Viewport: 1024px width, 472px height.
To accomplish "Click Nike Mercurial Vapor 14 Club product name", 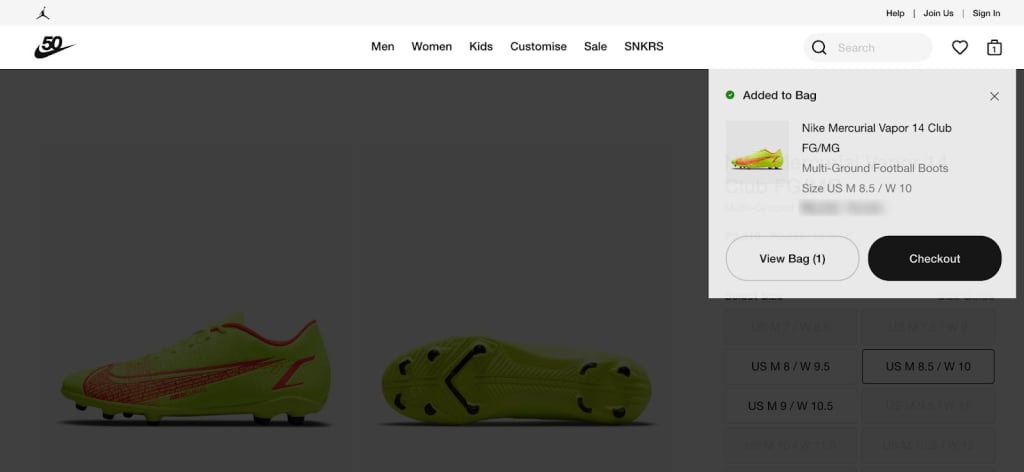I will (x=876, y=138).
